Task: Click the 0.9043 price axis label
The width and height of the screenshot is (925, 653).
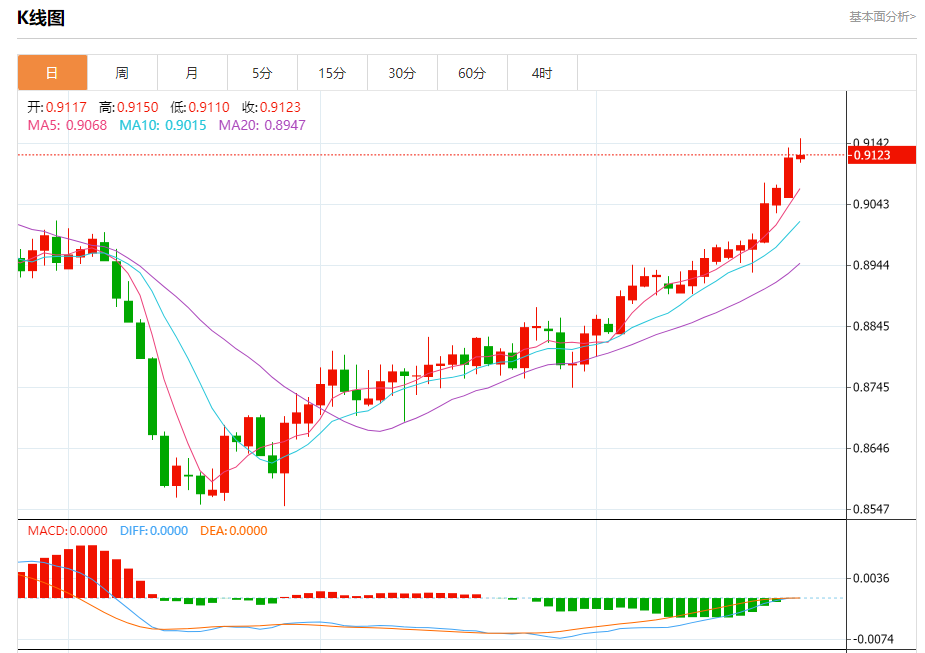Action: pos(871,204)
